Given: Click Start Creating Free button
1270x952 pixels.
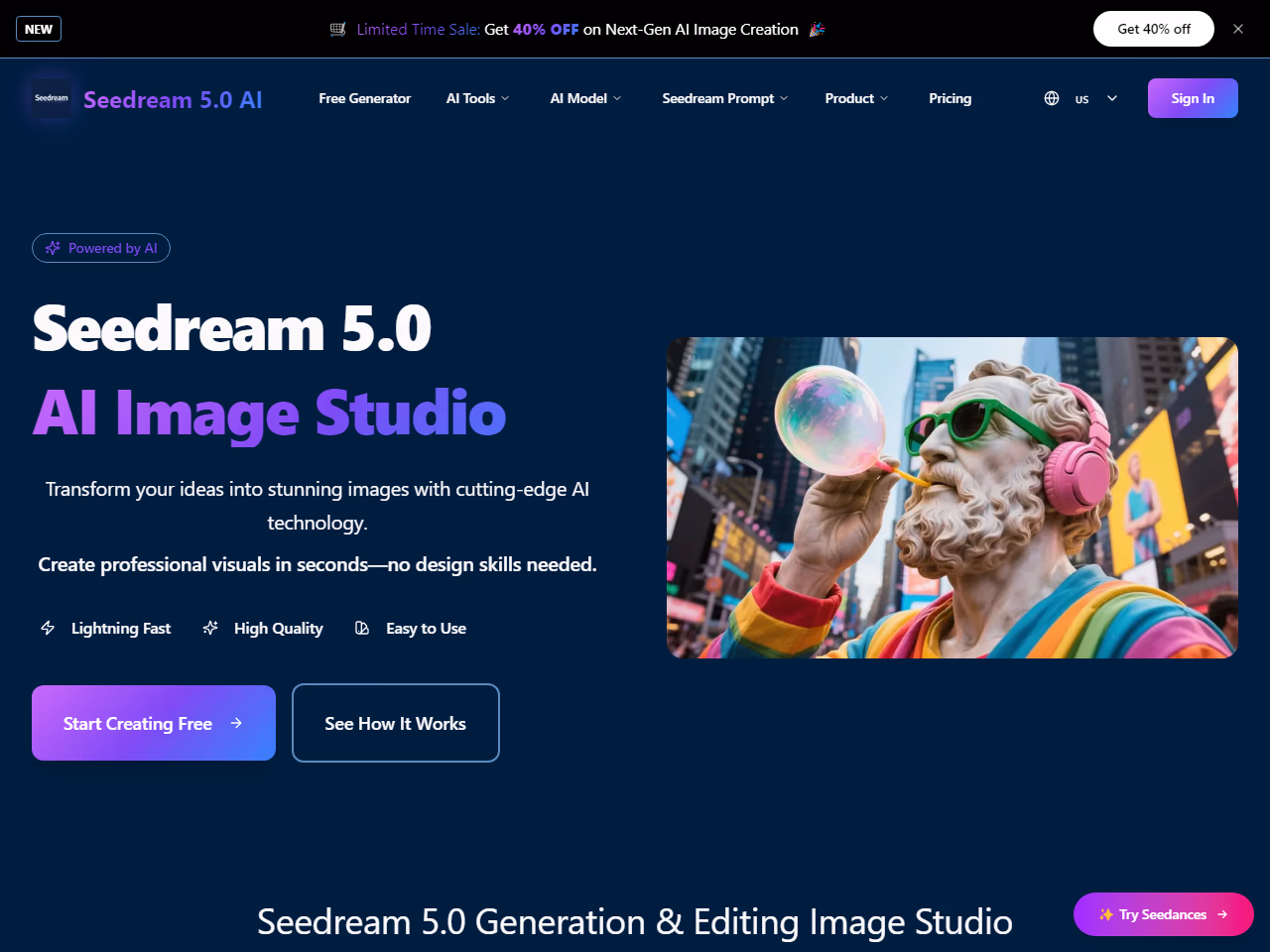Looking at the screenshot, I should point(154,723).
